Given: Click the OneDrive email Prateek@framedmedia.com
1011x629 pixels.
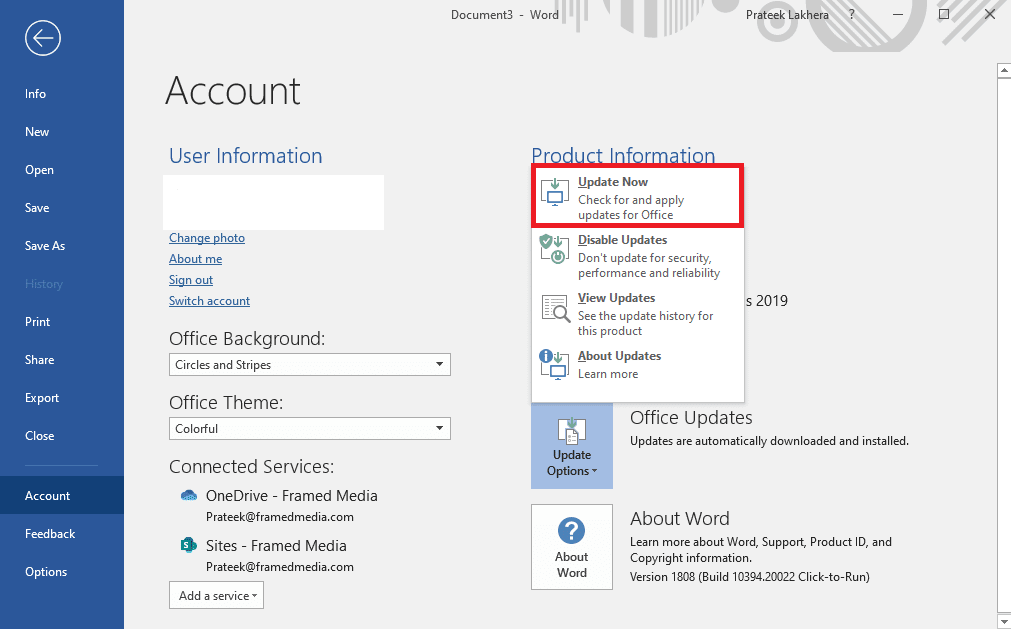Looking at the screenshot, I should point(280,517).
